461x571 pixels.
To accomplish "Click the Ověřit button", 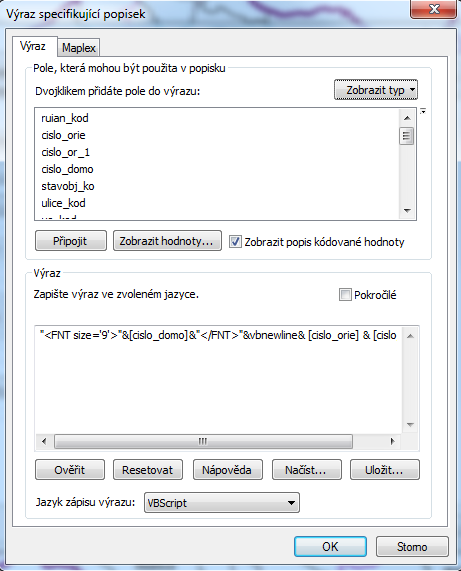I will (x=70, y=470).
